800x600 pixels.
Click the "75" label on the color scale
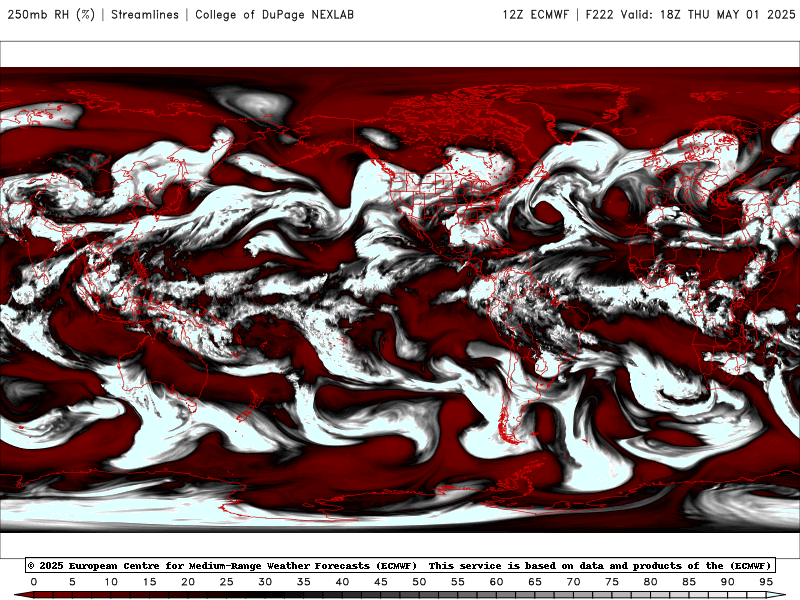[612, 582]
